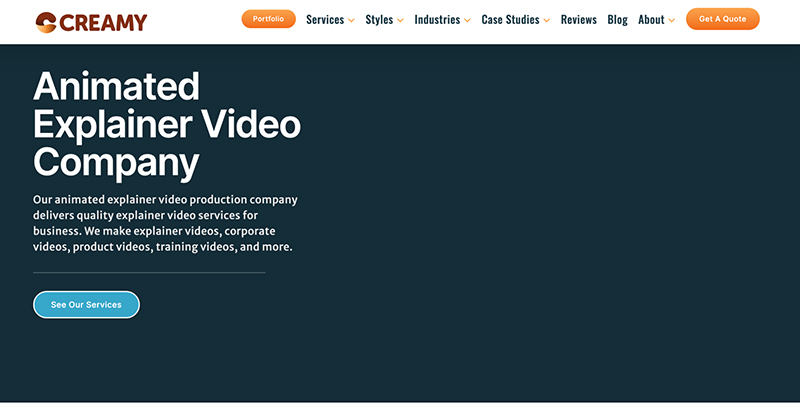Open the Portfolio page button
This screenshot has height=403, width=800.
(268, 19)
